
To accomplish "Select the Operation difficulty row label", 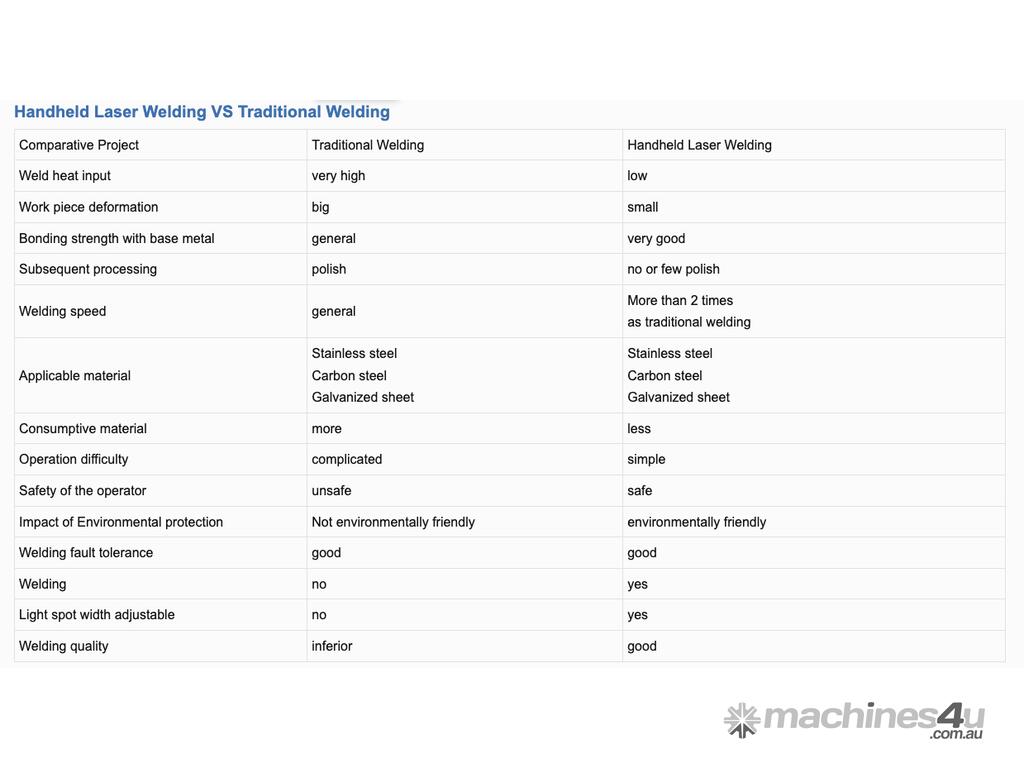I will (x=74, y=459).
